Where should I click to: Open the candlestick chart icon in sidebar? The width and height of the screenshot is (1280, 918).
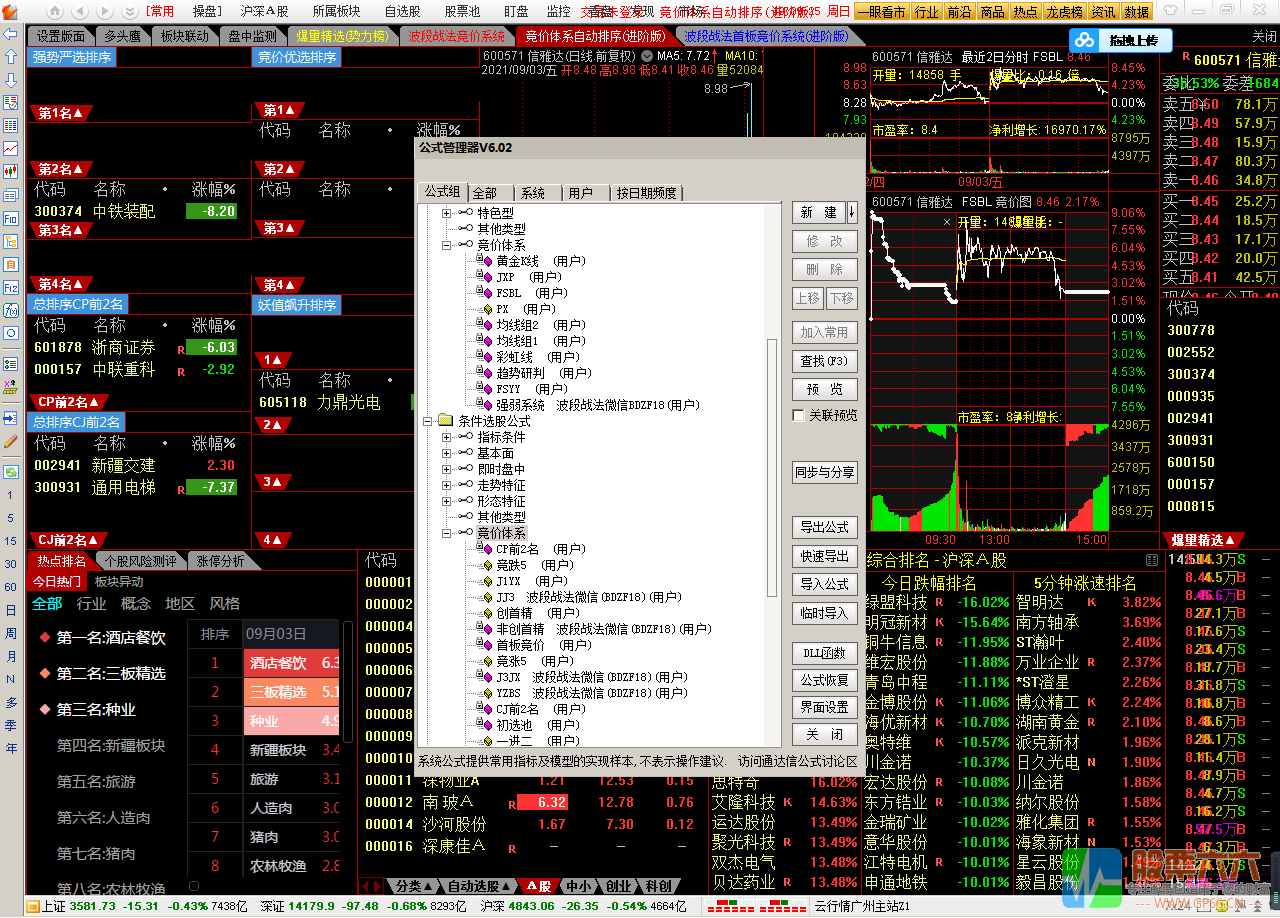11,171
